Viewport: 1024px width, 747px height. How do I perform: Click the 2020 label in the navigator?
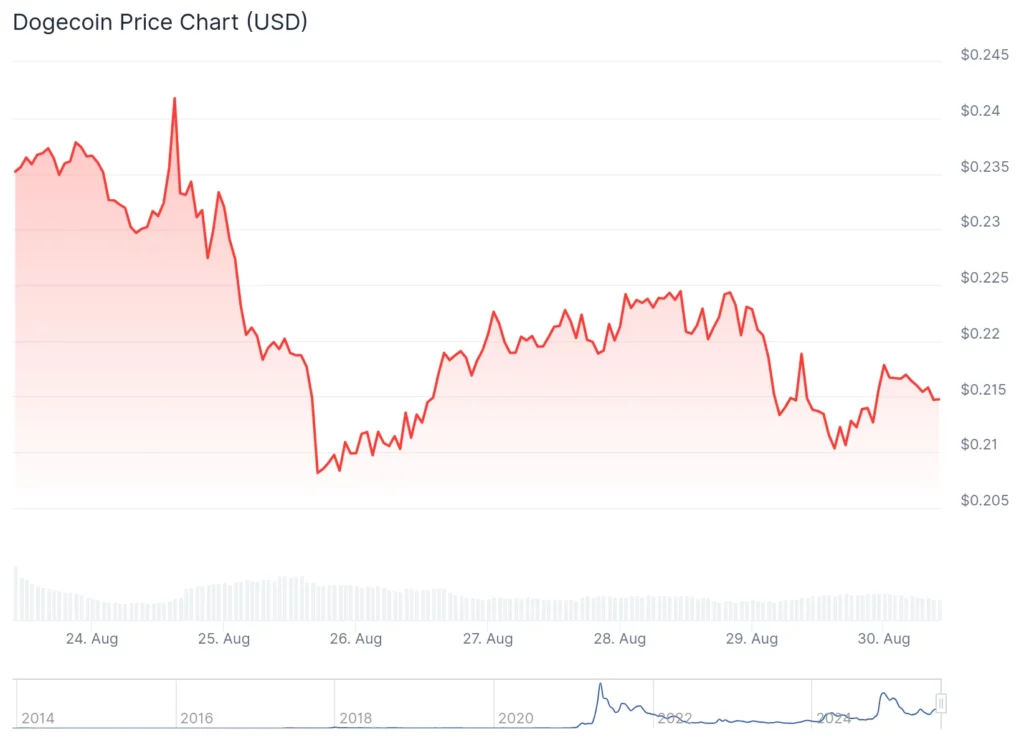coord(516,718)
